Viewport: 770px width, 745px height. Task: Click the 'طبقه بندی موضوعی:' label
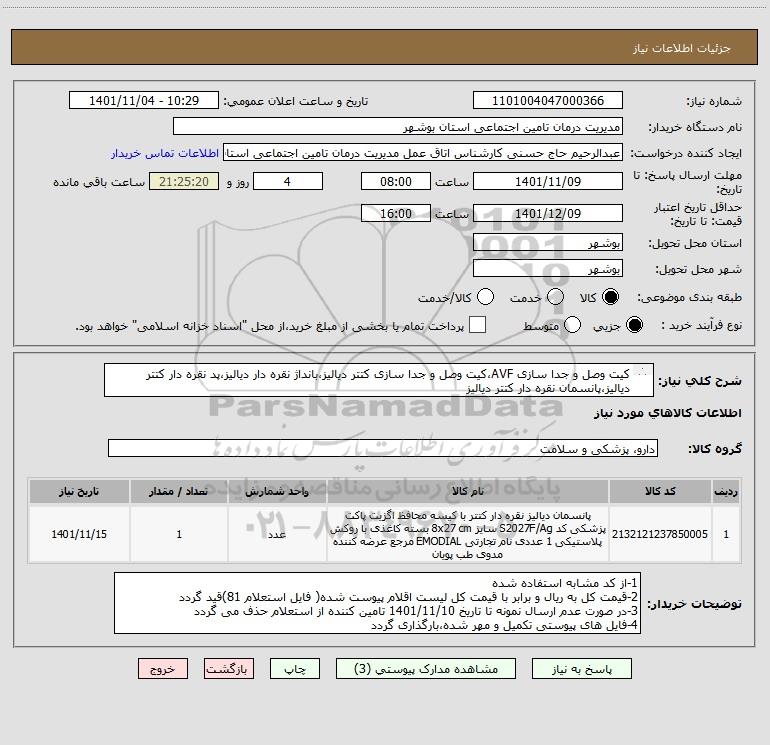(x=689, y=298)
